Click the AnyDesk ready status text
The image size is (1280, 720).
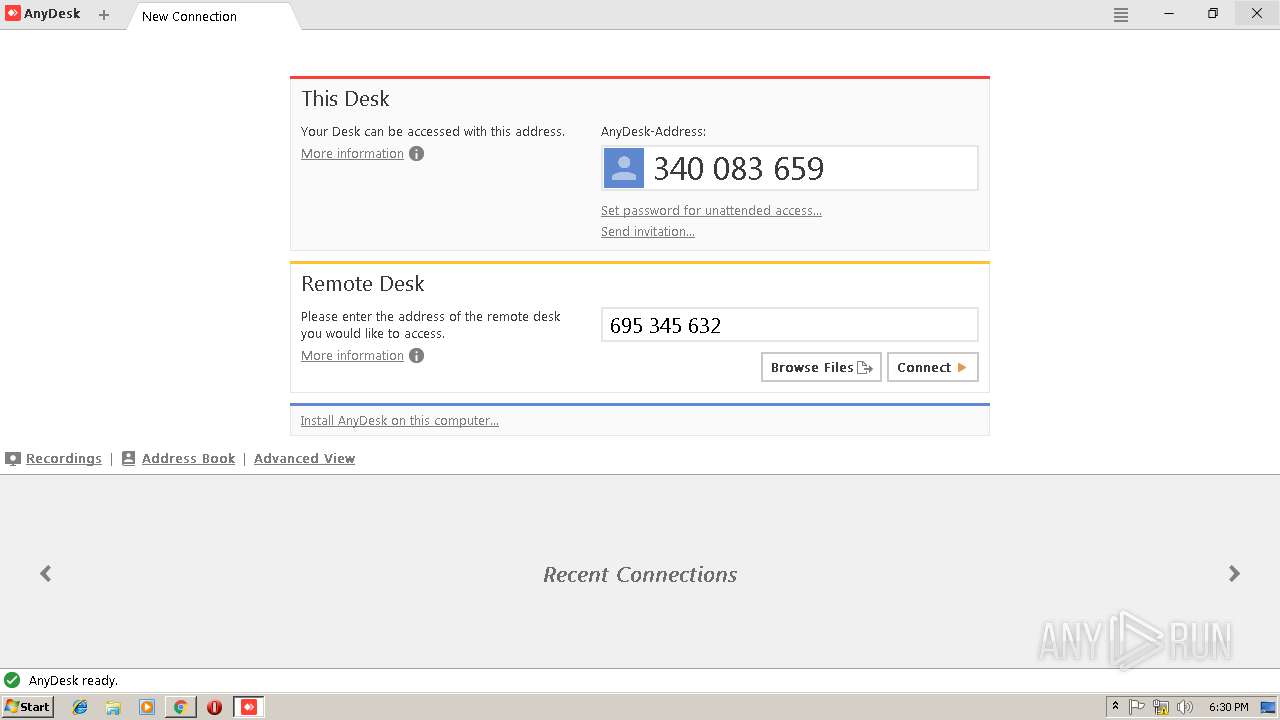pos(73,681)
